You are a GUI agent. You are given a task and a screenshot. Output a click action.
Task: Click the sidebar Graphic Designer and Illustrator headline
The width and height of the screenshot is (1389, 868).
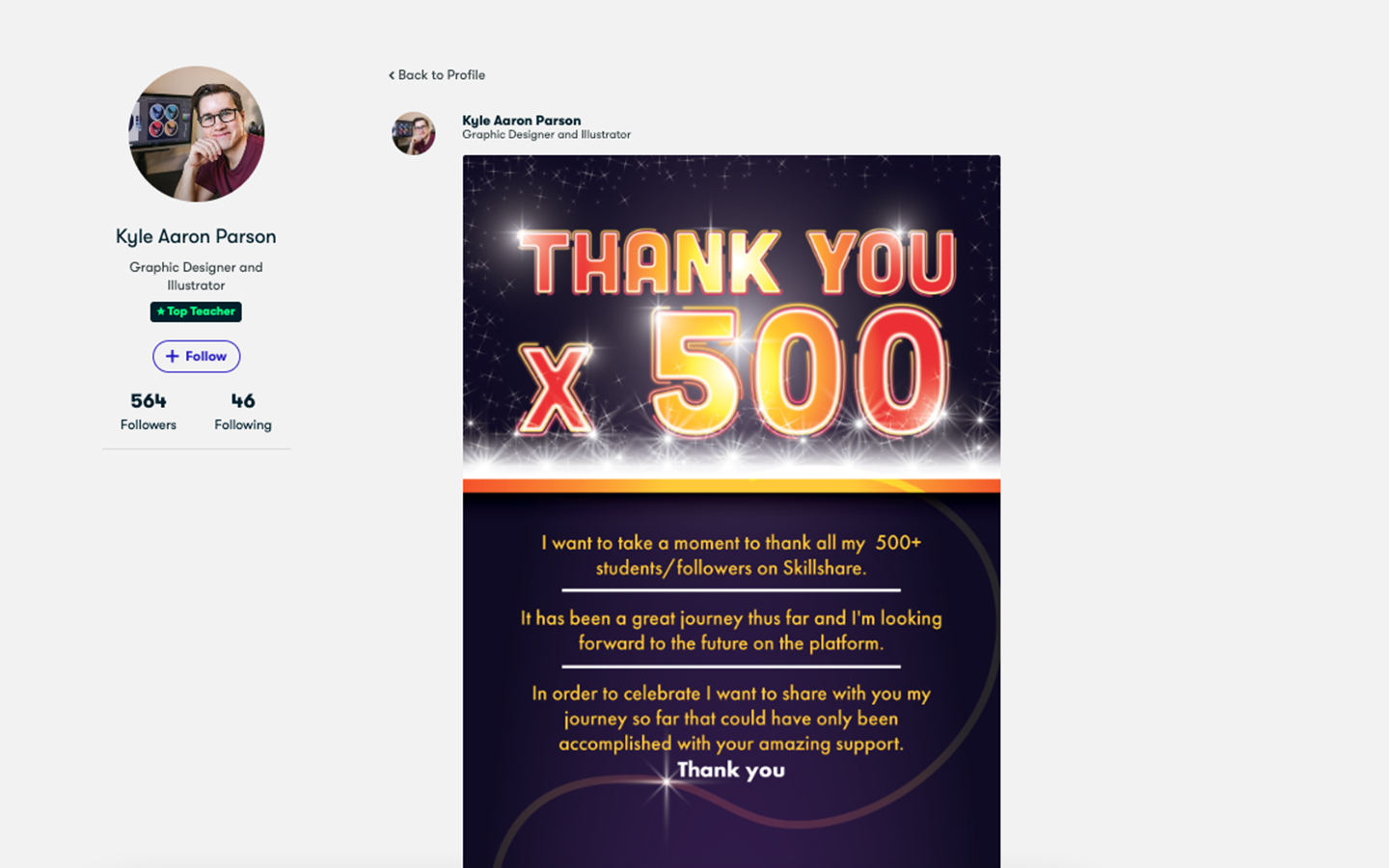point(196,276)
